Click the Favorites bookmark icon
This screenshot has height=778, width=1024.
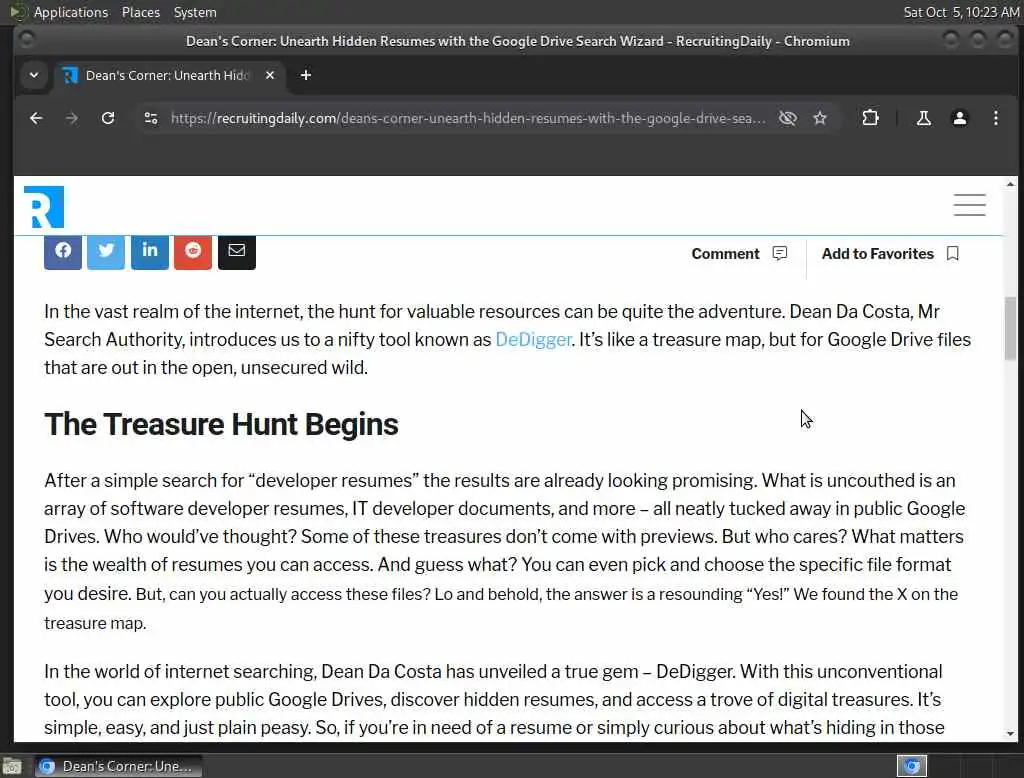[x=953, y=253]
